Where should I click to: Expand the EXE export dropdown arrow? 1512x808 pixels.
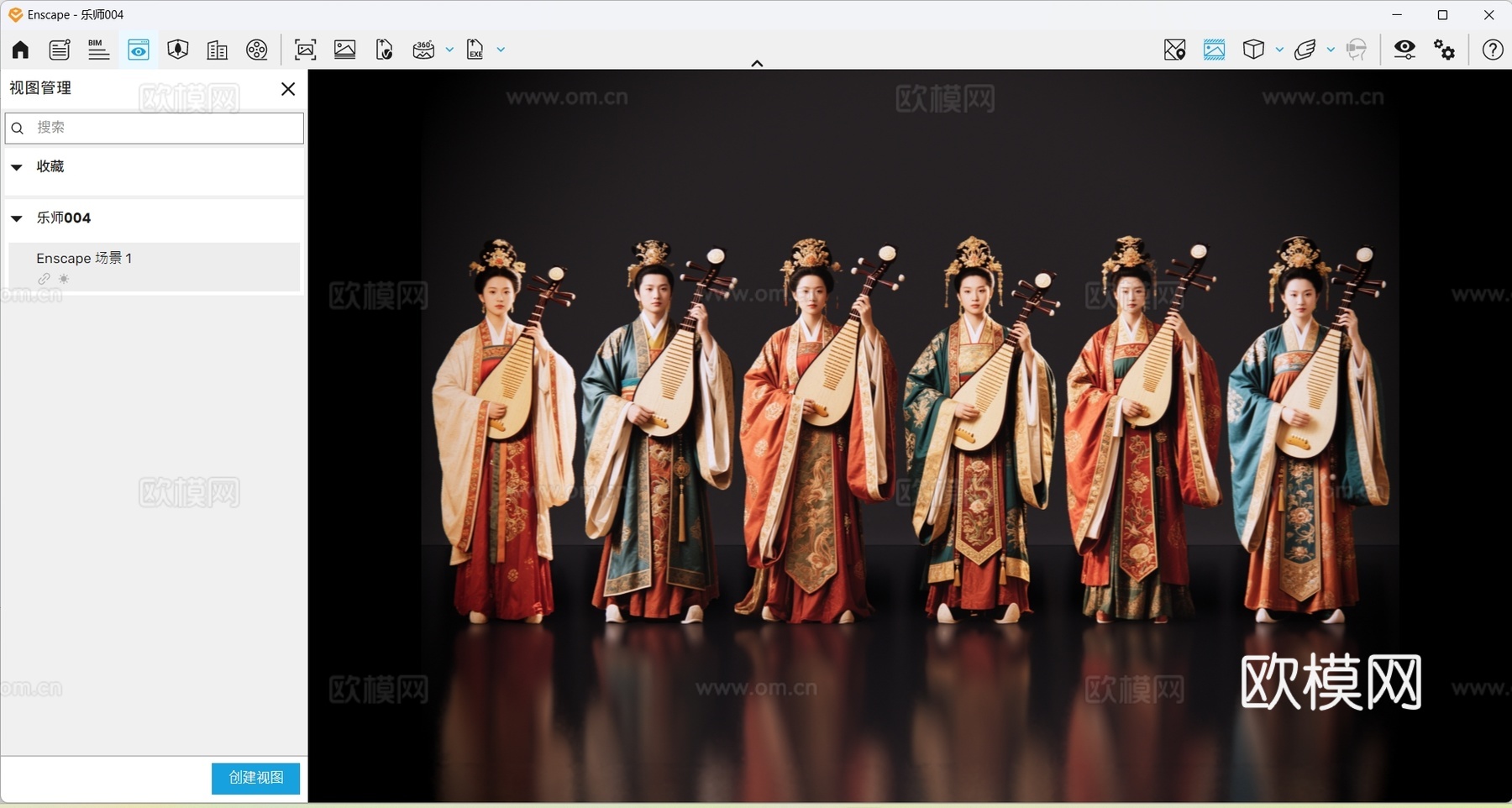501,50
